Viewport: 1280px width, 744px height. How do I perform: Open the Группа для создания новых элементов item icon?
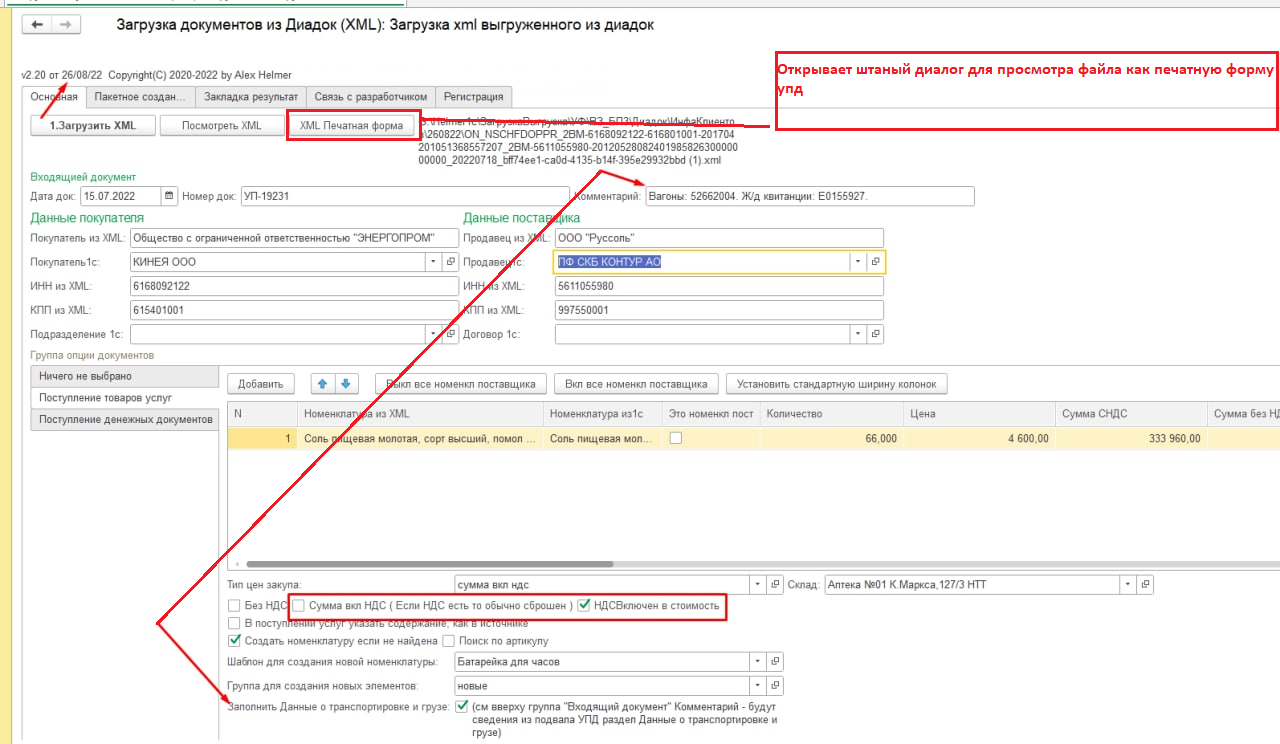click(x=776, y=686)
